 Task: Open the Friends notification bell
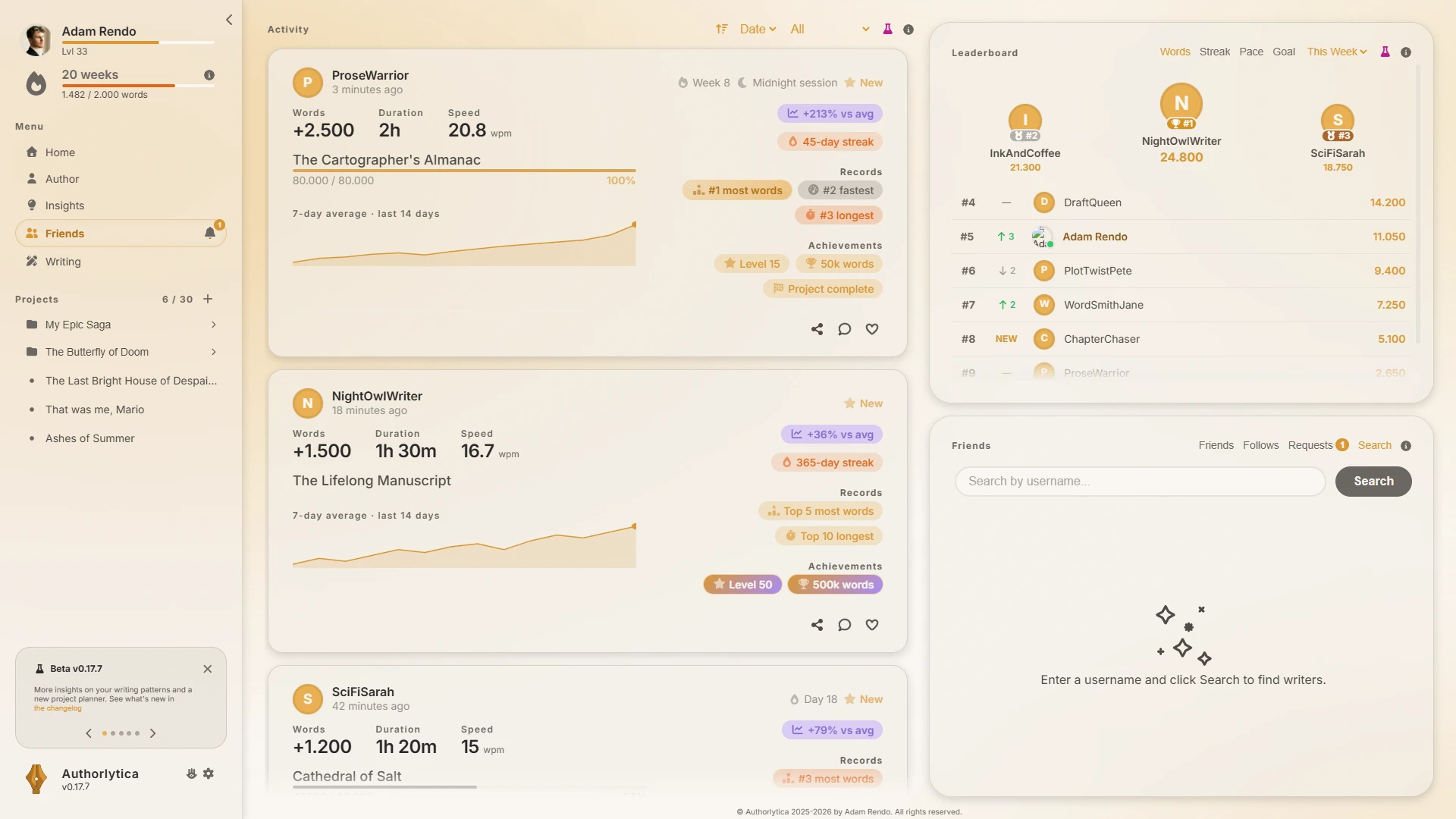click(x=210, y=234)
